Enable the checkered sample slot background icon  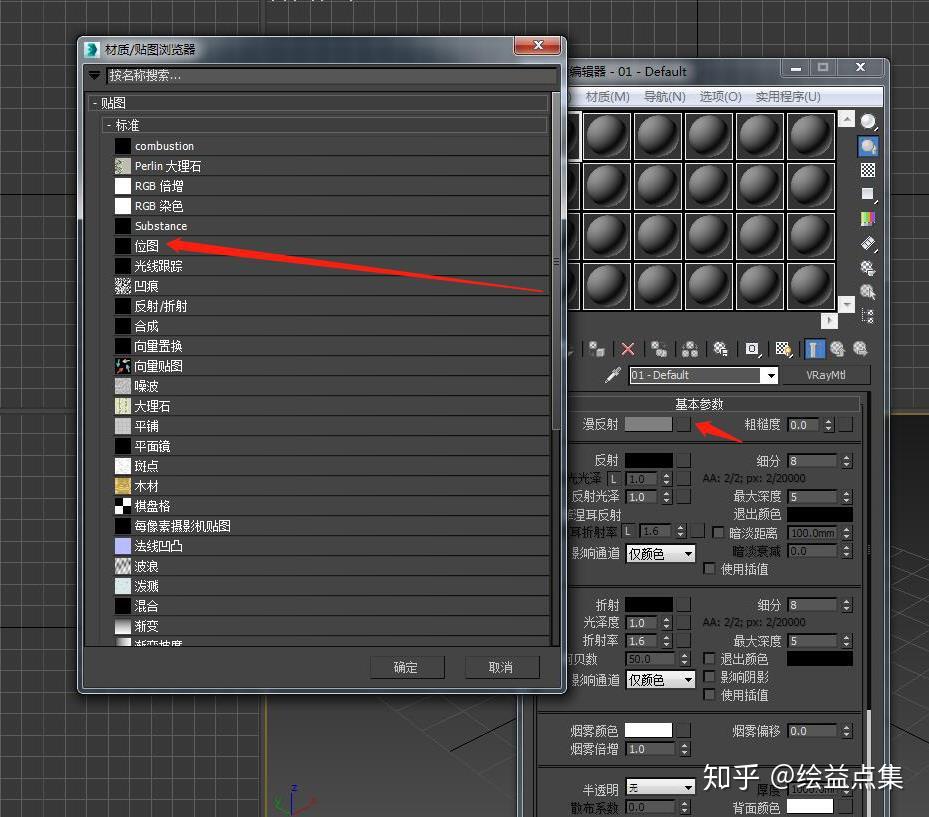[868, 170]
